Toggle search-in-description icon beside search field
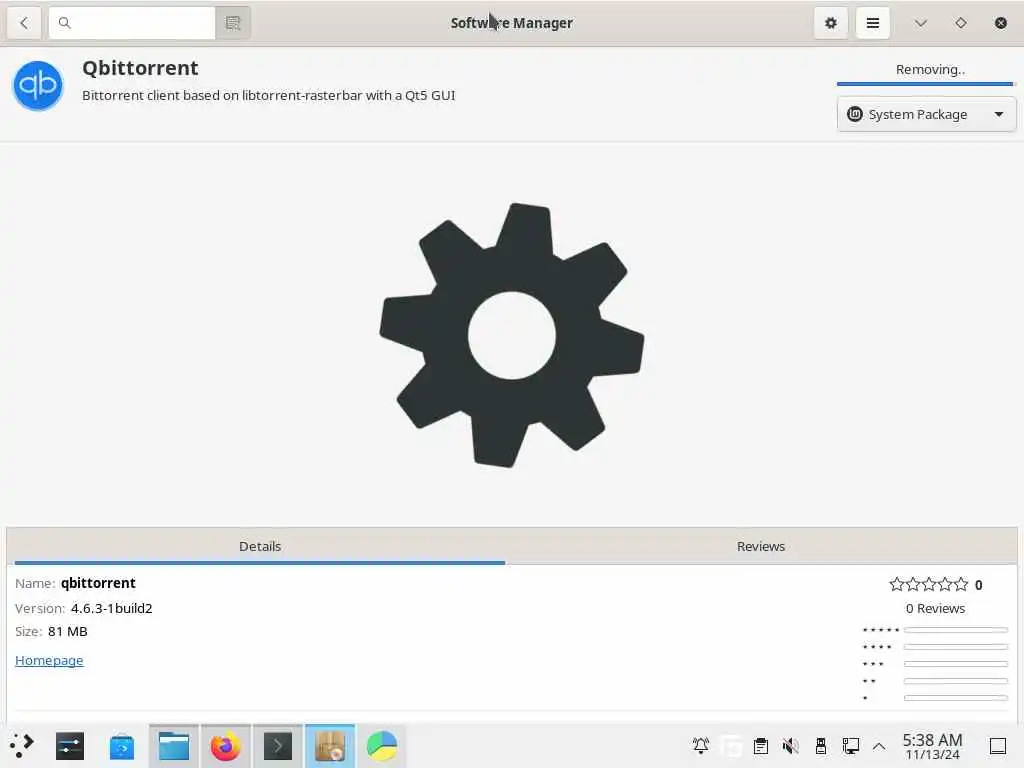 coord(233,23)
